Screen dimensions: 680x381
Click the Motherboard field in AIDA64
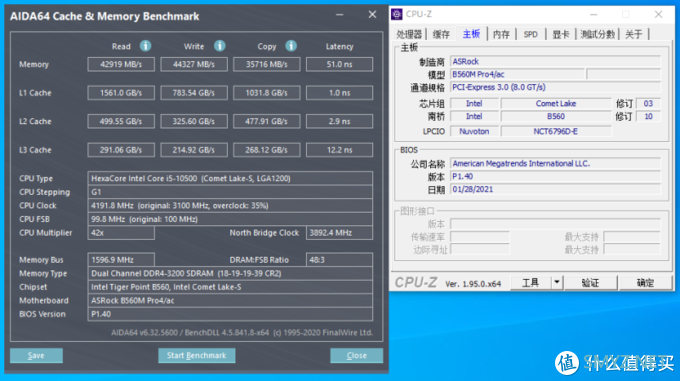230,300
